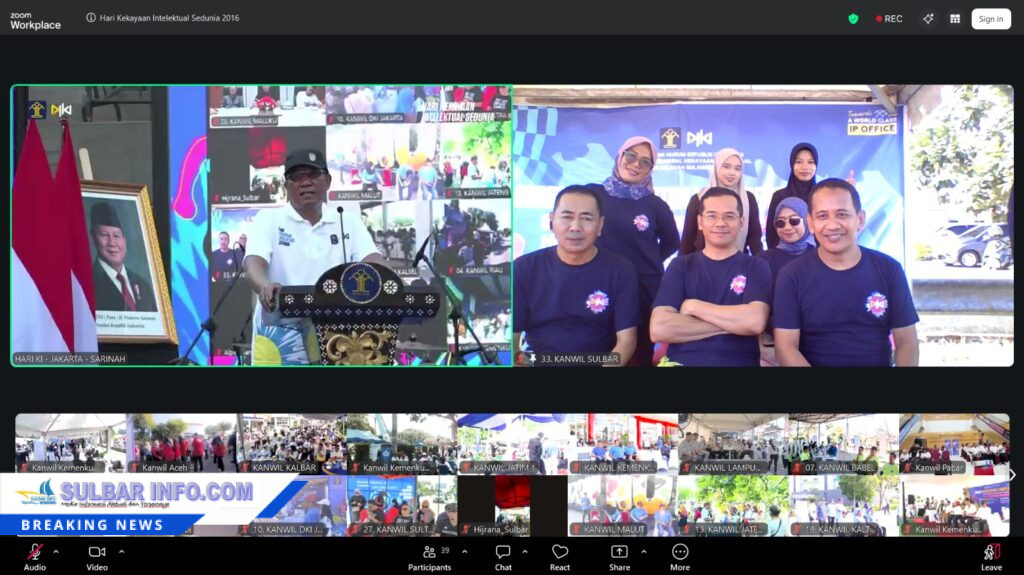Image resolution: width=1024 pixels, height=575 pixels.
Task: Change layout with the grid View icon
Action: pyautogui.click(x=955, y=18)
